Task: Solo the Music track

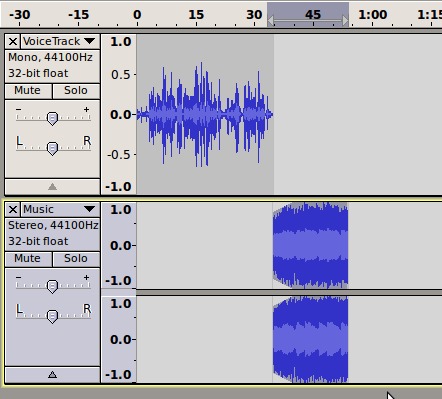Action: (76, 259)
